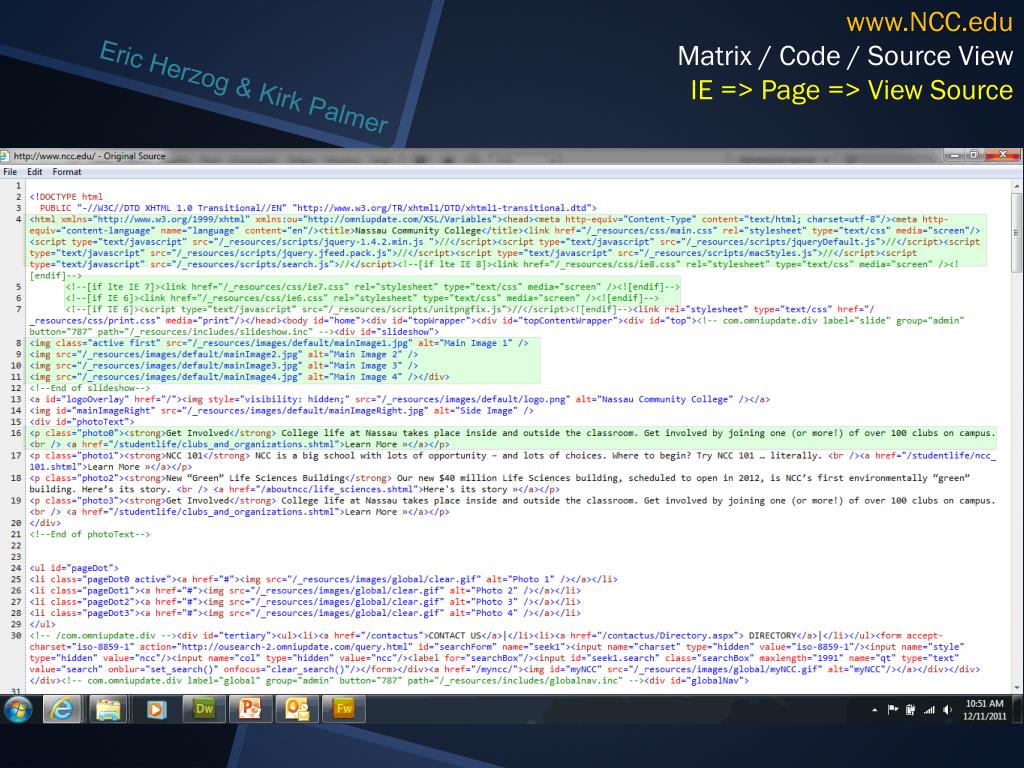Click the "<!--End of slideshow-->" comment
Image resolution: width=1024 pixels, height=768 pixels.
(89, 388)
